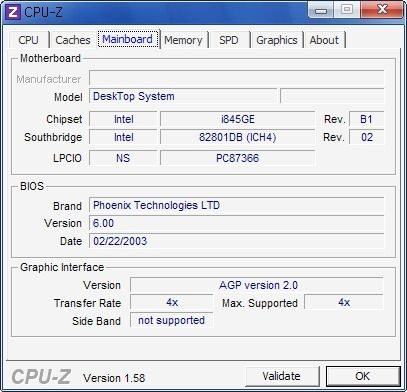
Task: Go to the Memory tab
Action: click(x=183, y=40)
